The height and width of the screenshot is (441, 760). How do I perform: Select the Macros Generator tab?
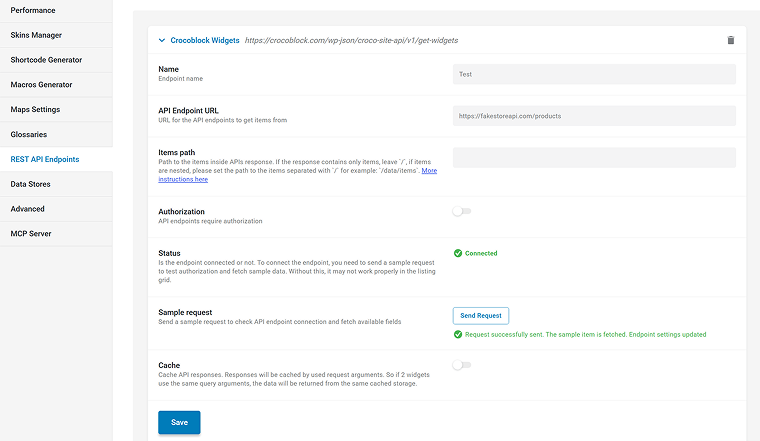(56, 84)
